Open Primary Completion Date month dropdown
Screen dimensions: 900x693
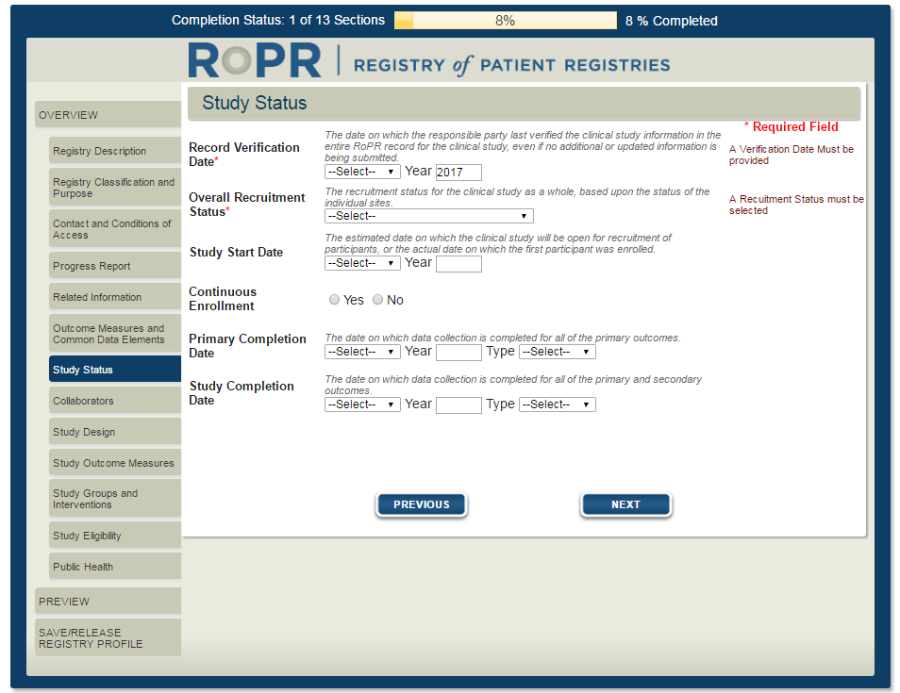(x=362, y=351)
